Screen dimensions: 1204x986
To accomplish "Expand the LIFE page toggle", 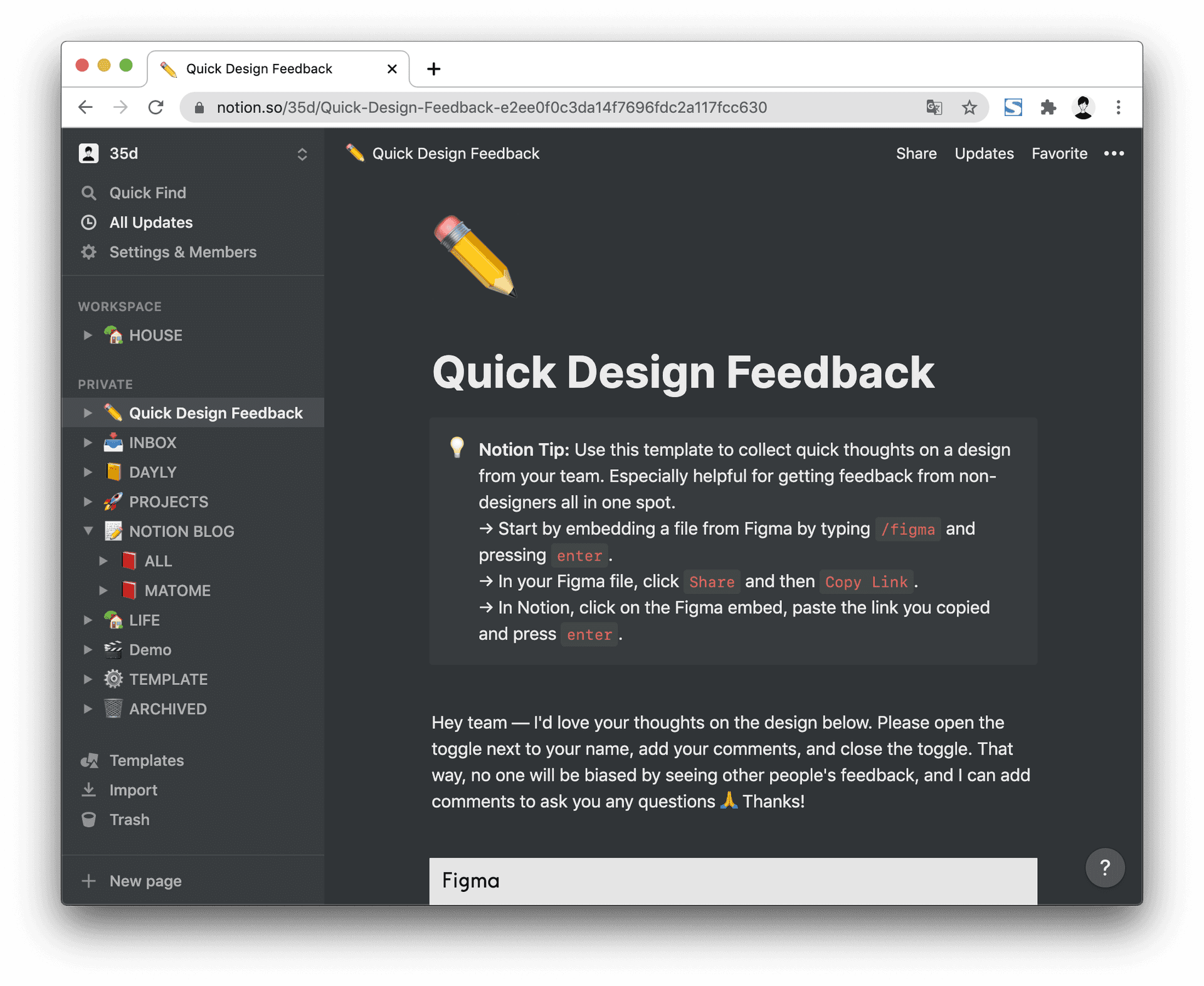I will pos(88,620).
